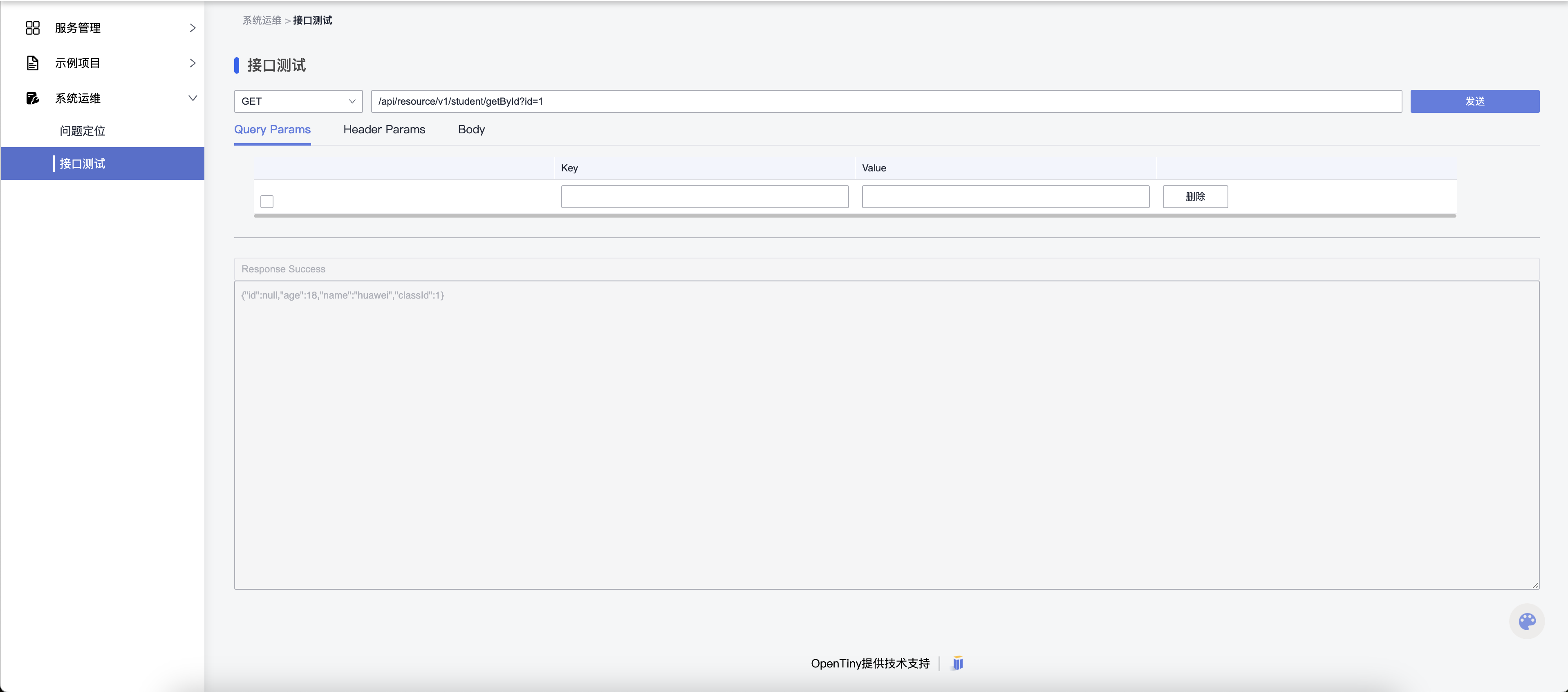Click the 系统运维 breadcrumb link
Screen dimensions: 1568x692
(x=262, y=21)
